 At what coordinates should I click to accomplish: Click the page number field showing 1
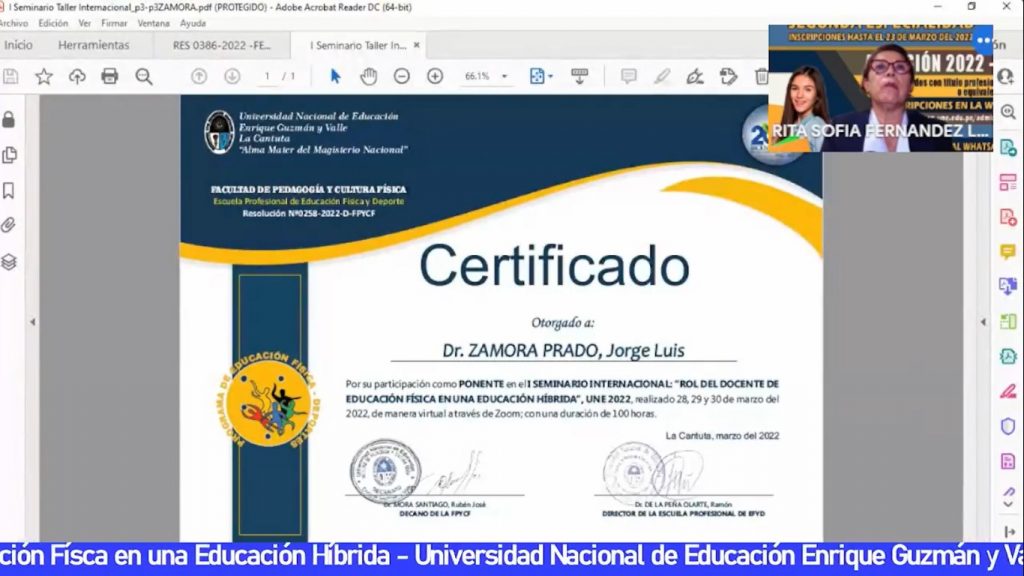click(x=267, y=76)
